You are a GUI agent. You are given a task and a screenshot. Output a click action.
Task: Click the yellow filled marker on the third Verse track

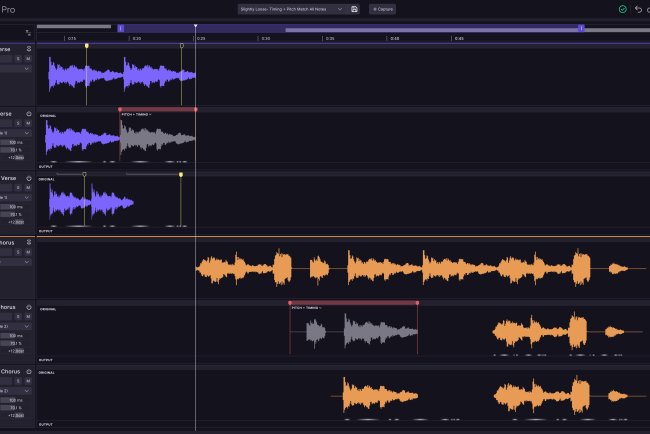pyautogui.click(x=181, y=175)
